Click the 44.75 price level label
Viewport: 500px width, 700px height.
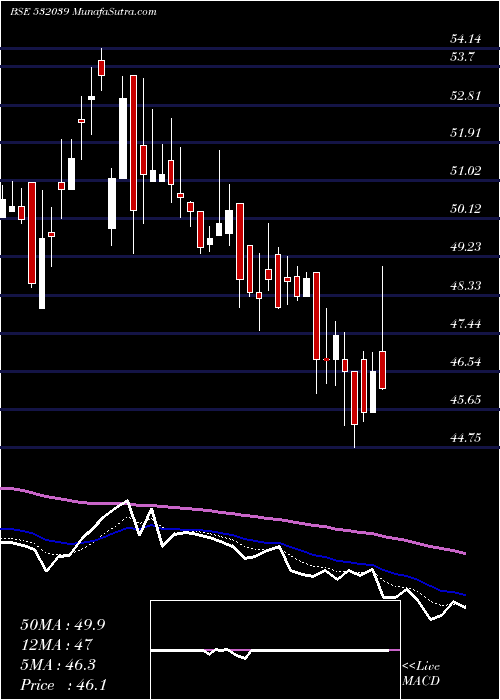pyautogui.click(x=466, y=438)
